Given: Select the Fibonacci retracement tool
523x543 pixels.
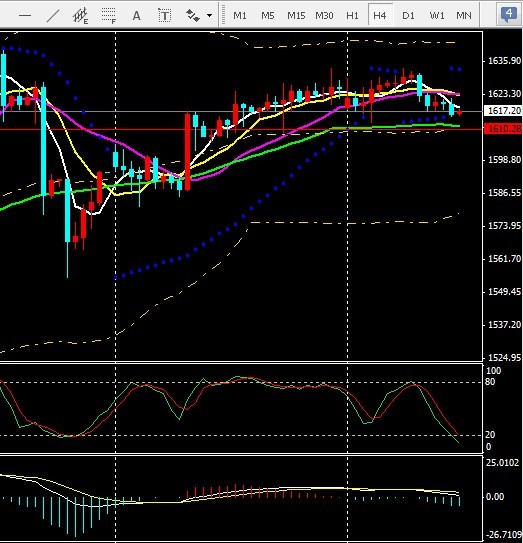Looking at the screenshot, I should (x=109, y=16).
